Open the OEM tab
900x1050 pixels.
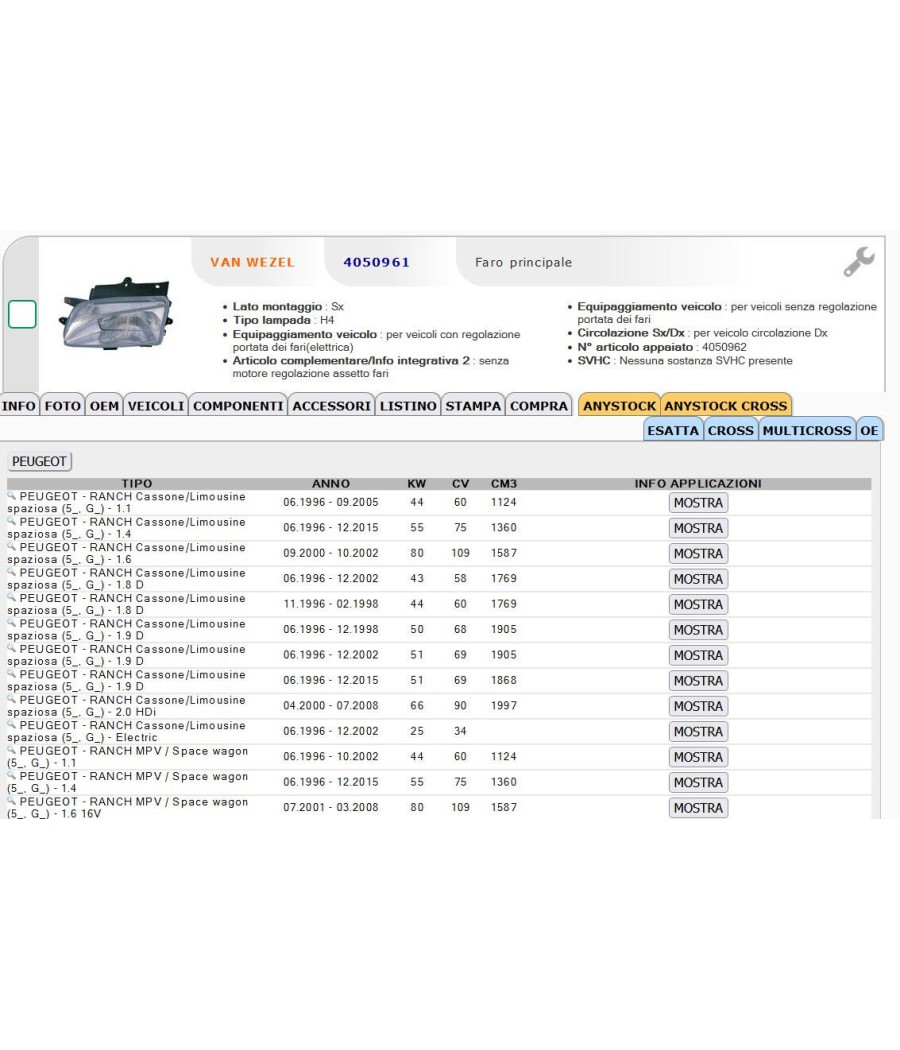pyautogui.click(x=104, y=406)
